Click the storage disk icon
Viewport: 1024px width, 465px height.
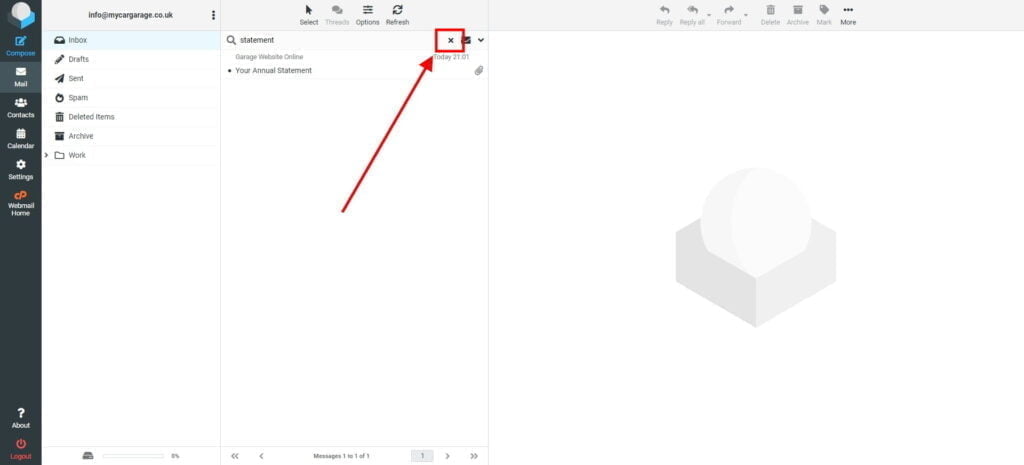click(x=88, y=456)
